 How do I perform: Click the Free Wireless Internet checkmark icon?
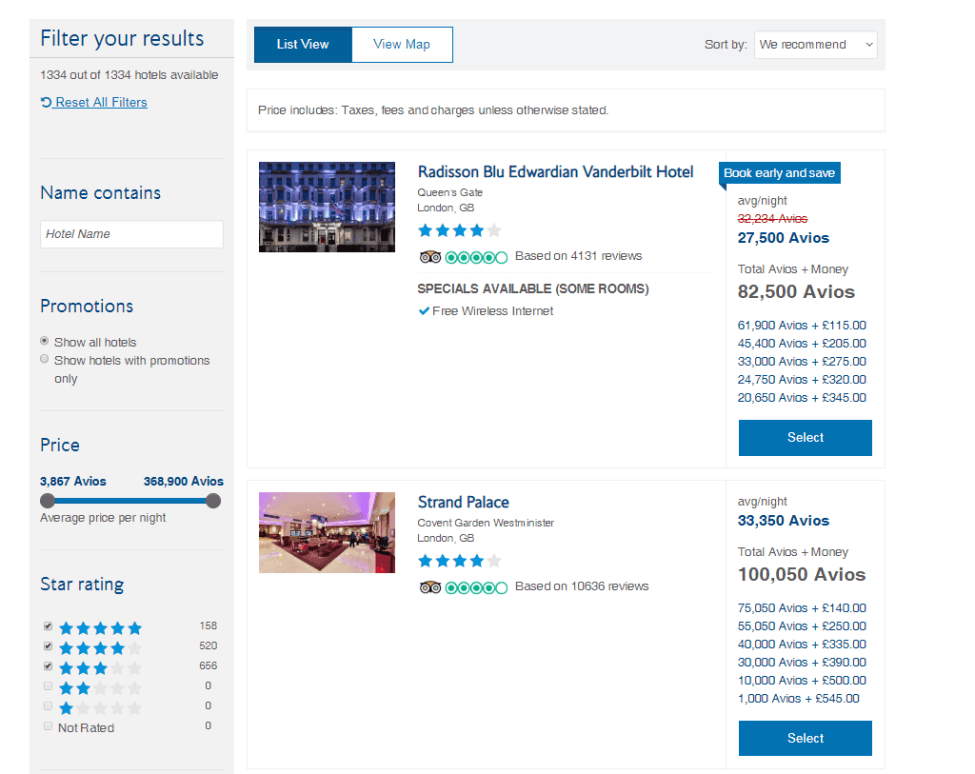click(x=423, y=311)
